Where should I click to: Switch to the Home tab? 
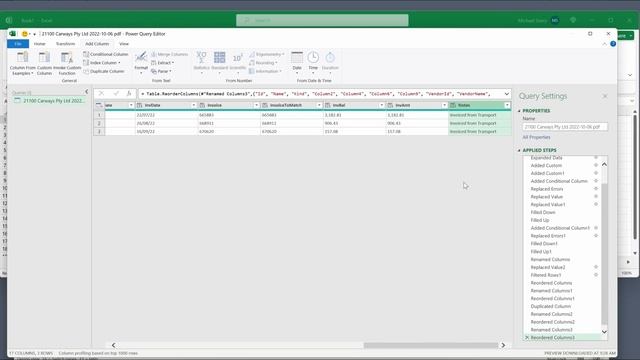pos(40,44)
